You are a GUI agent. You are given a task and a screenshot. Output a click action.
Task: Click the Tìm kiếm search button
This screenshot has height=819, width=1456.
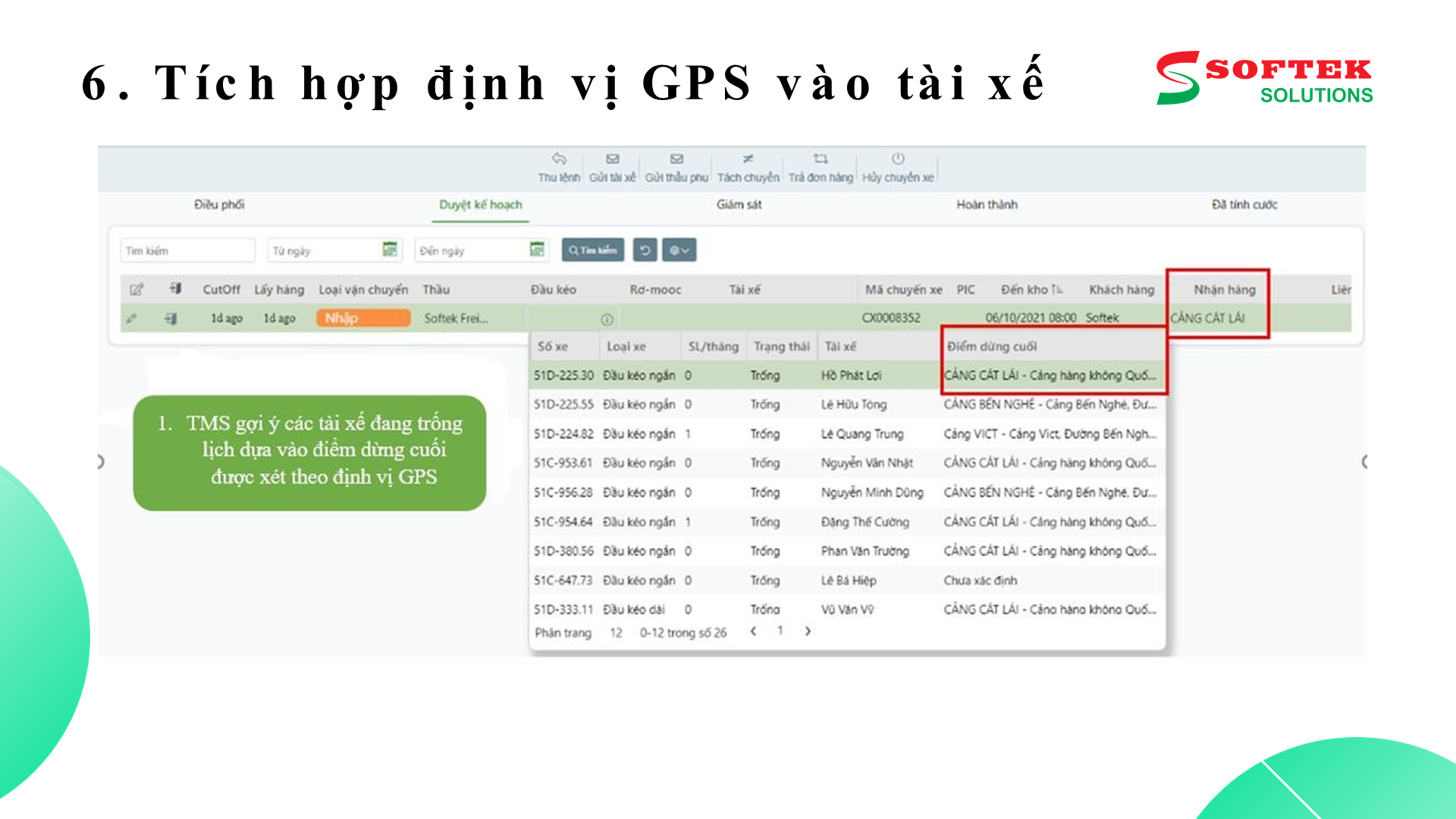(592, 249)
